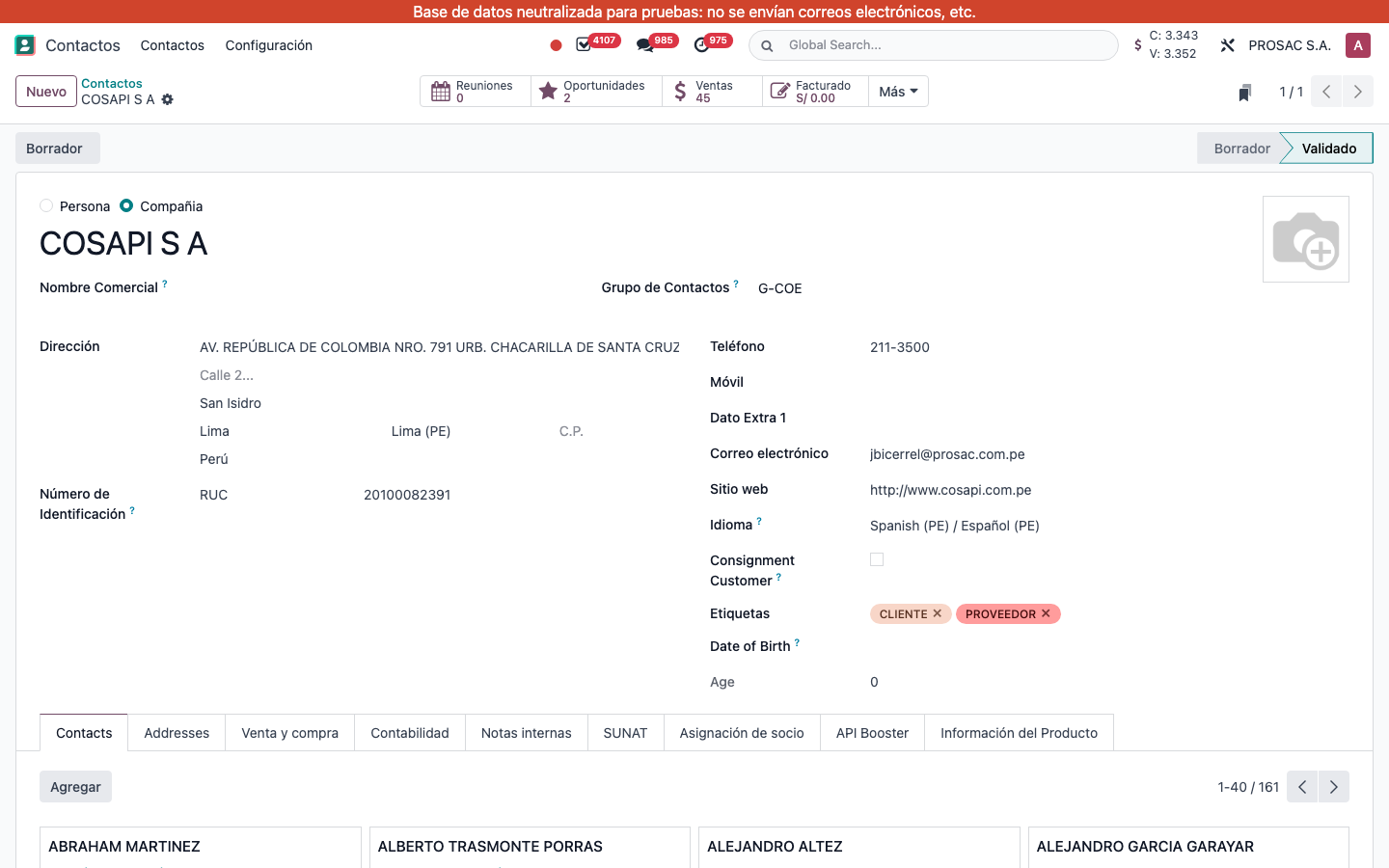Set status to Validado in statusbar

1329,149
